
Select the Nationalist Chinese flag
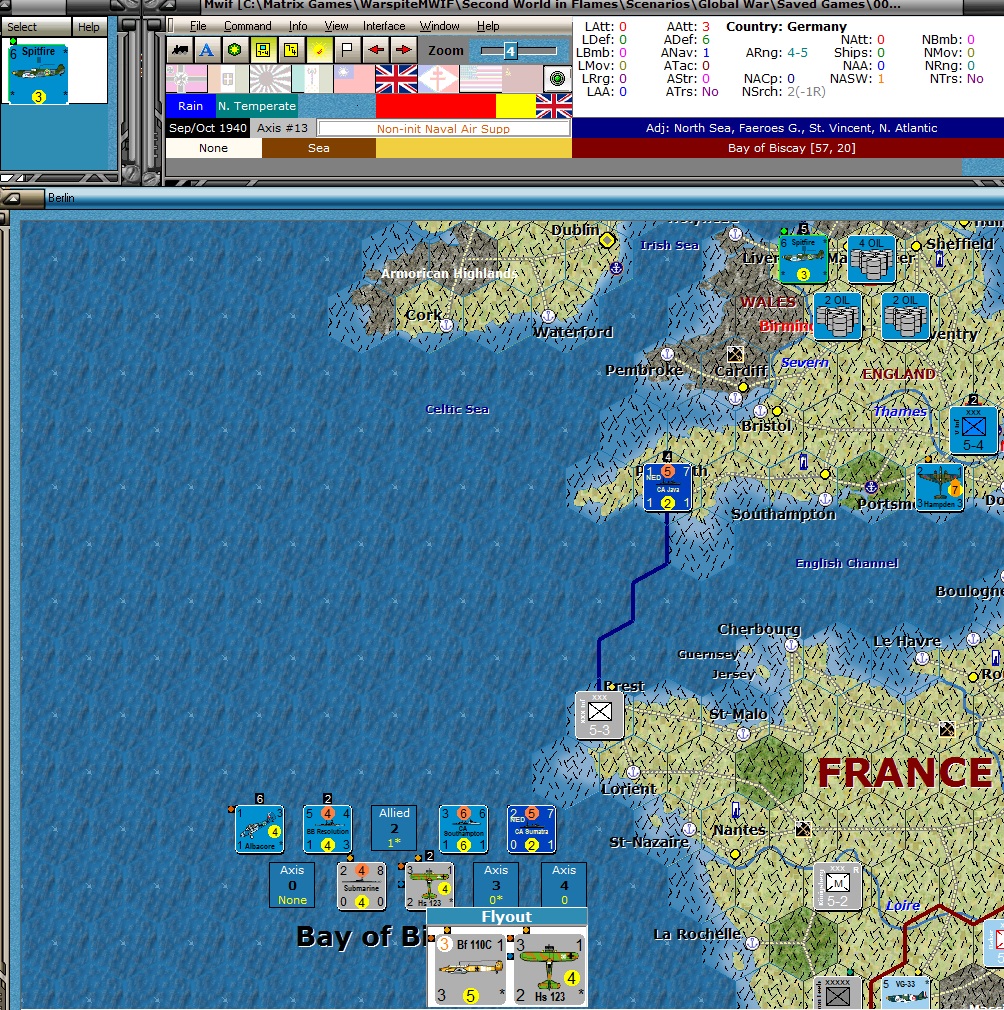[x=354, y=79]
